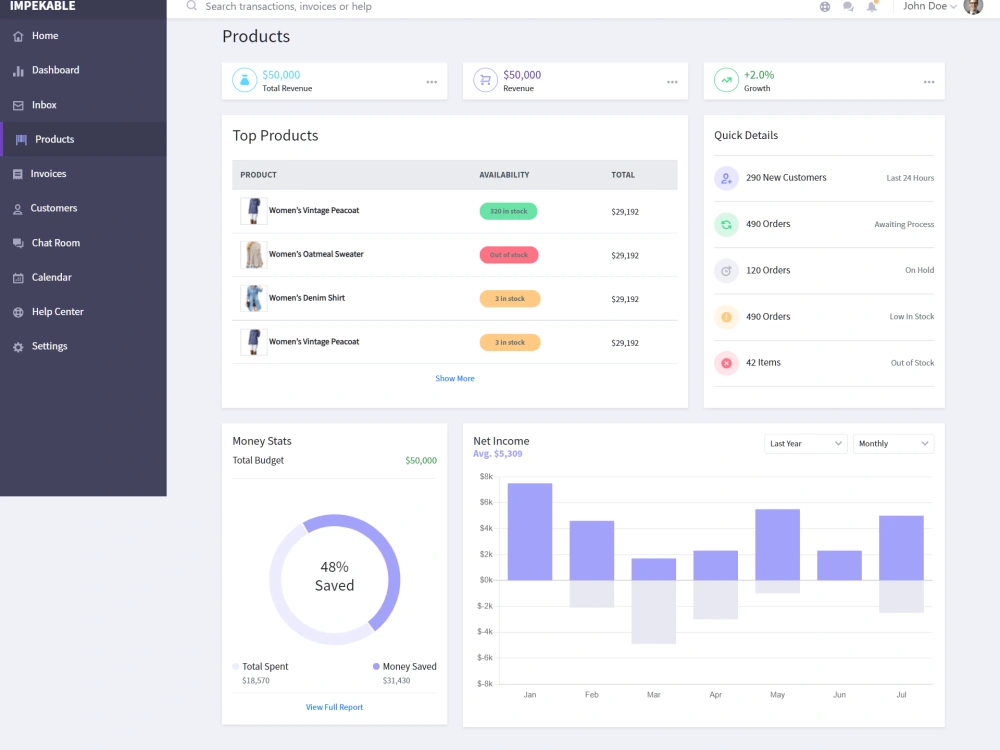Open more options on Total Revenue card
The height and width of the screenshot is (750, 1000).
click(x=432, y=82)
